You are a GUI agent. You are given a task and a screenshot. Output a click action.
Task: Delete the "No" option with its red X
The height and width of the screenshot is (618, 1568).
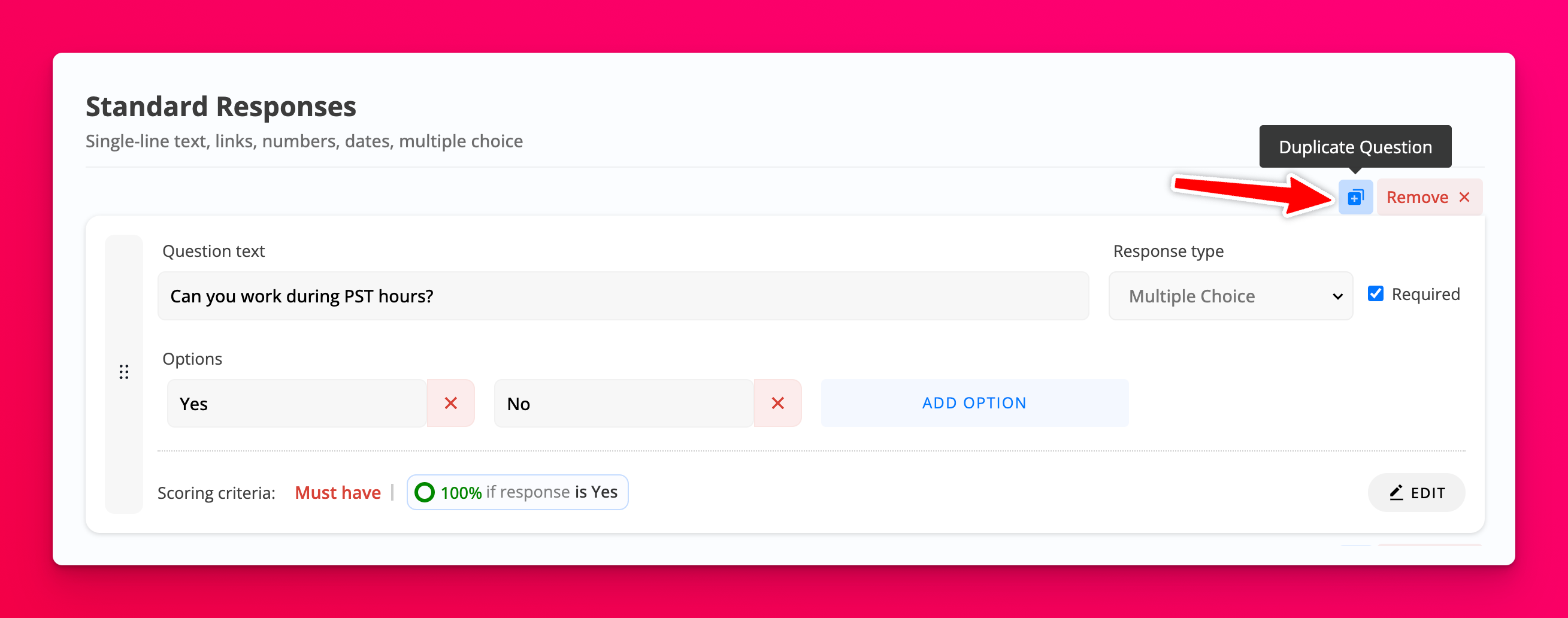[x=777, y=403]
